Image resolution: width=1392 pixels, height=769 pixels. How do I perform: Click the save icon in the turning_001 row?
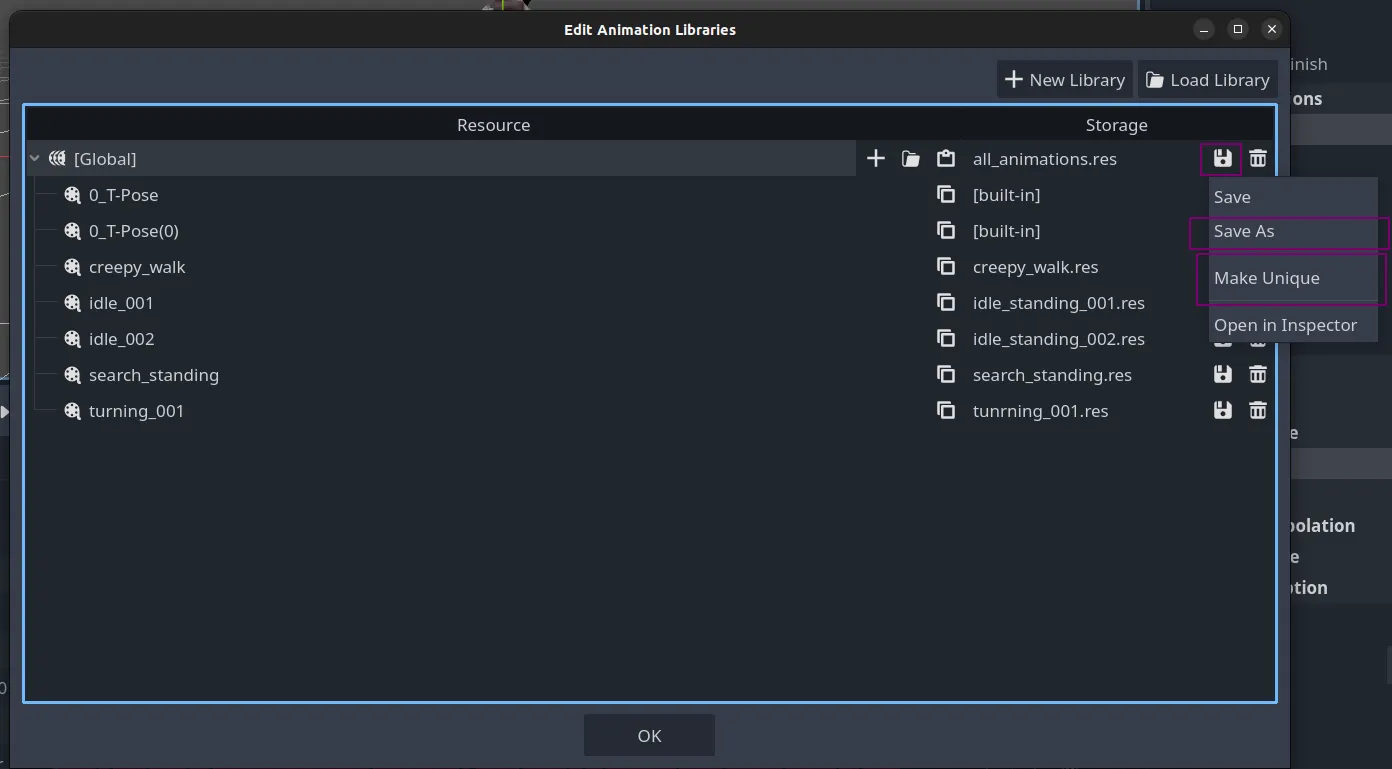(1222, 411)
